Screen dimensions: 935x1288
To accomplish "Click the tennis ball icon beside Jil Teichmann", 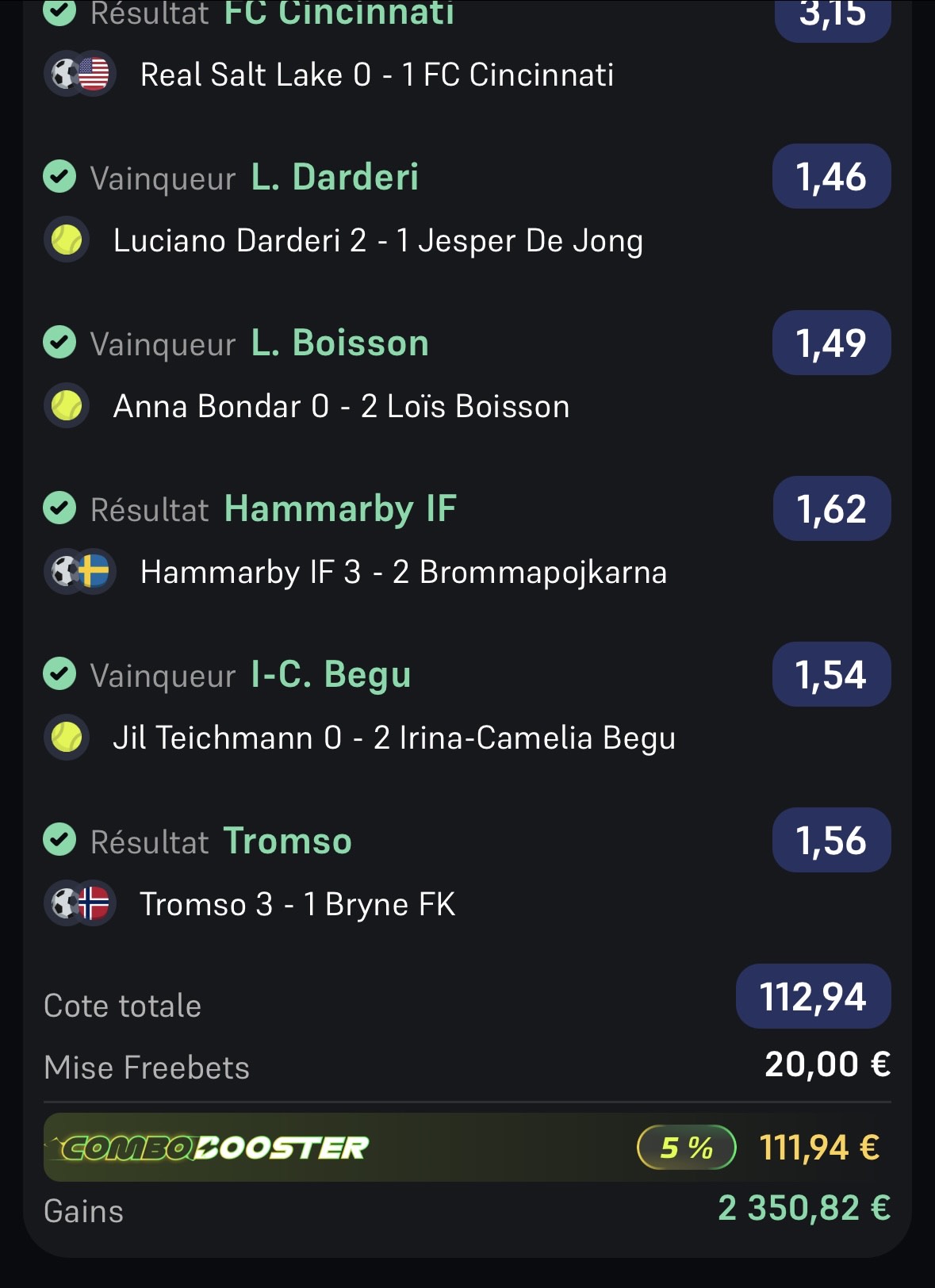I will tap(67, 738).
